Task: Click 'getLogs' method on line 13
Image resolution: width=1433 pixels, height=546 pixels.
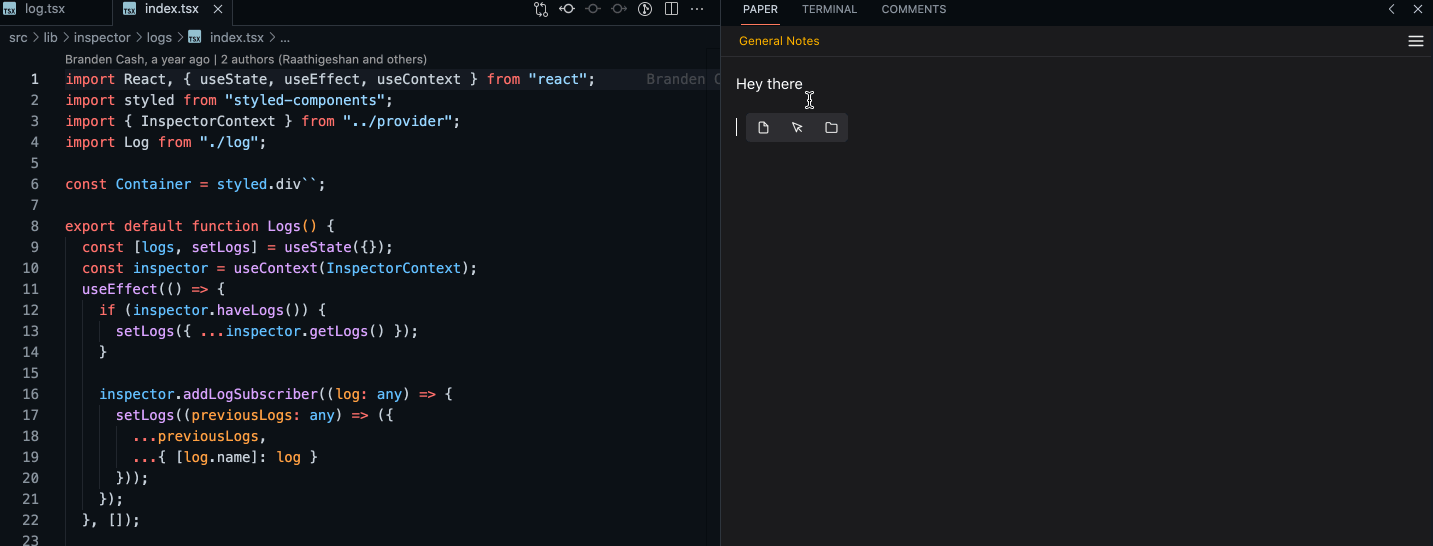Action: (x=338, y=331)
